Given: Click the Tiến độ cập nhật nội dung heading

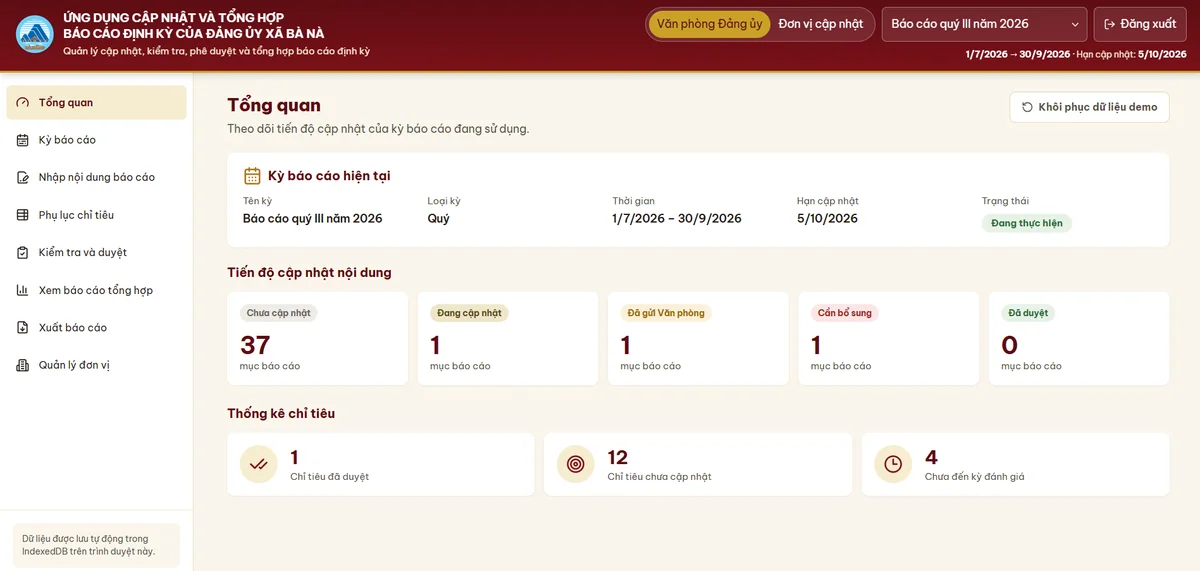Looking at the screenshot, I should [309, 272].
